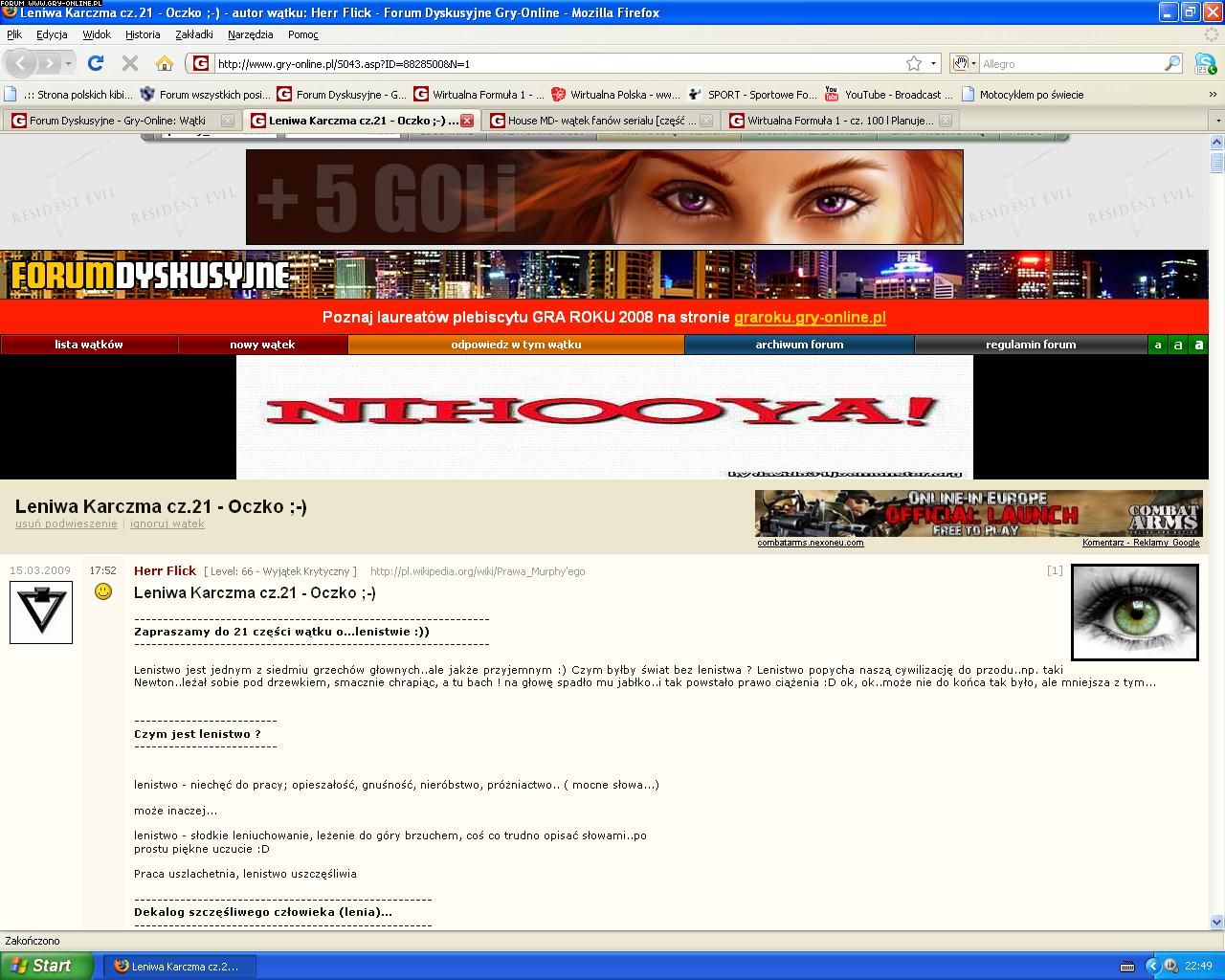
Task: Click the Back navigation arrow
Action: 21,63
